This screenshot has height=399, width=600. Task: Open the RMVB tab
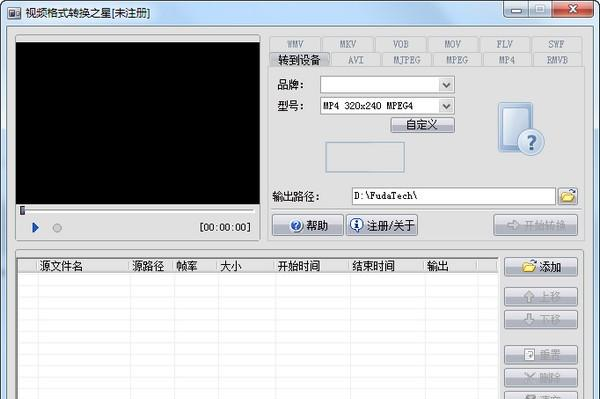557,60
